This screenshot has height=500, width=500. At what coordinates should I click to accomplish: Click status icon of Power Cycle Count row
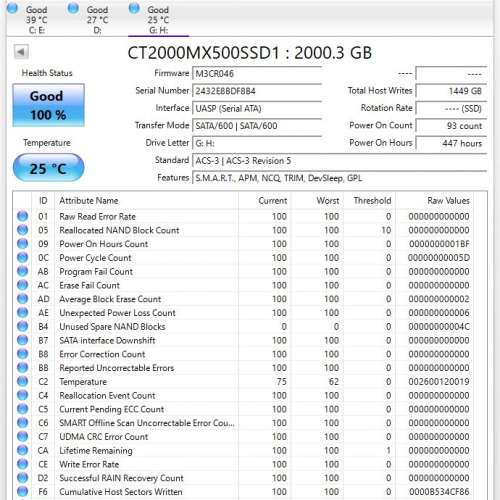[x=22, y=257]
